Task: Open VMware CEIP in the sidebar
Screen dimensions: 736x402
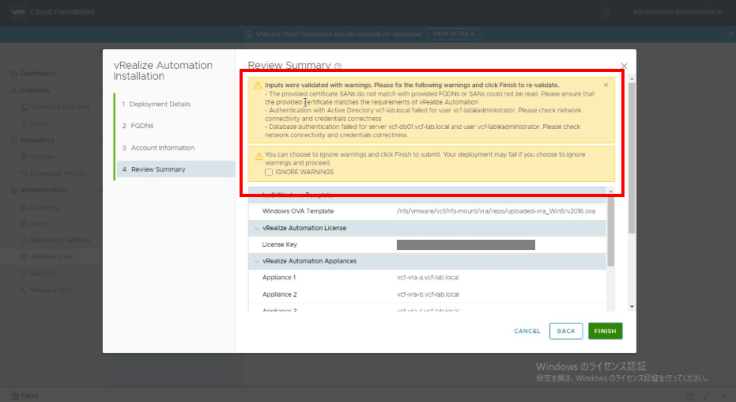Action: pos(51,290)
